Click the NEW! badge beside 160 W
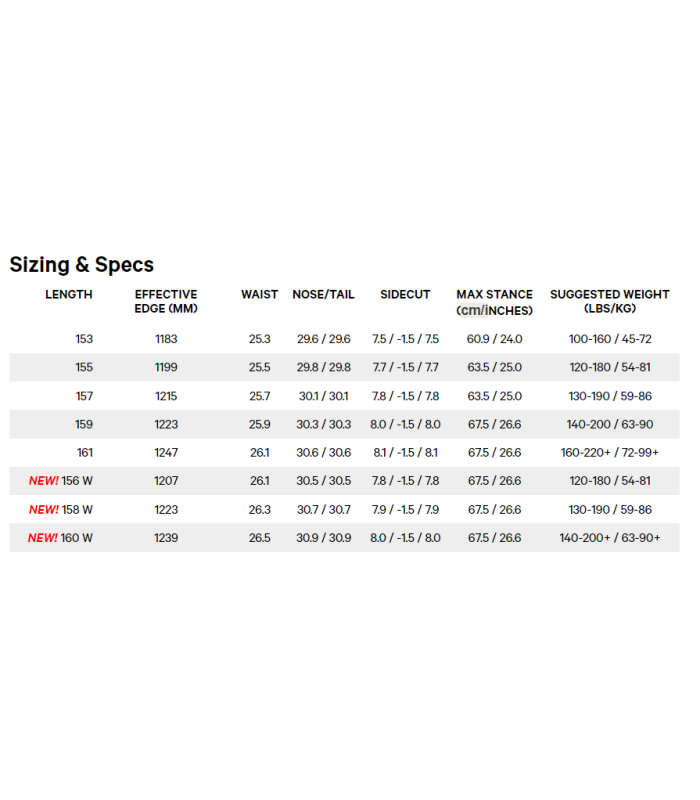The image size is (700, 800). 43,538
